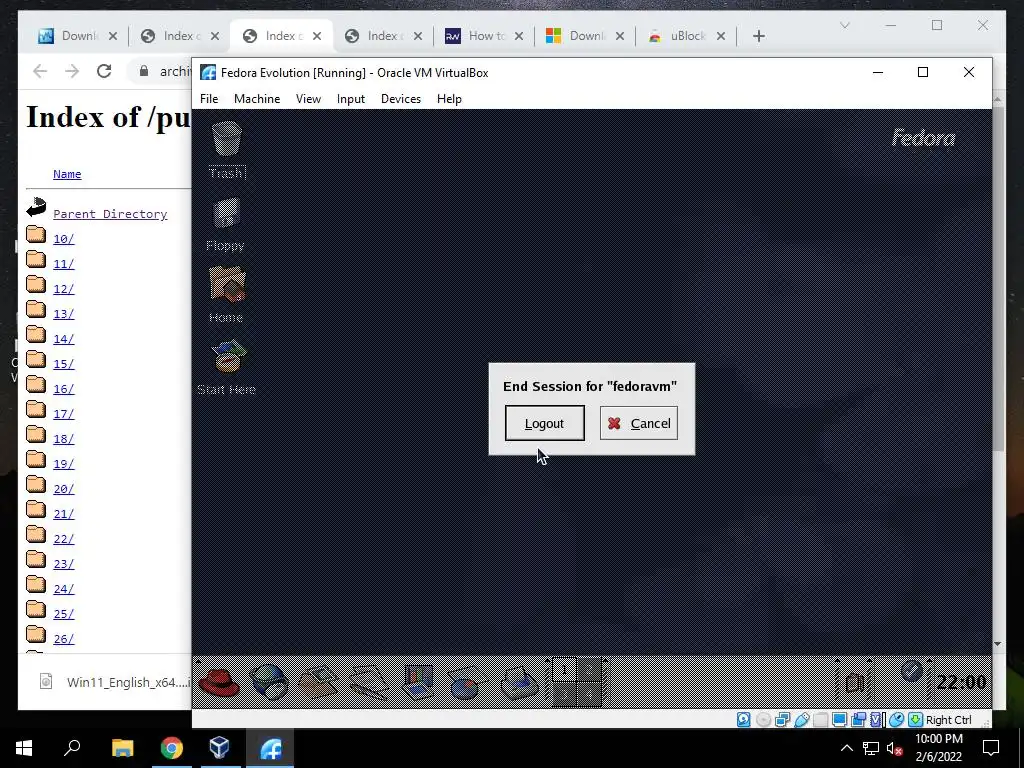Open the Windows notification center

991,748
